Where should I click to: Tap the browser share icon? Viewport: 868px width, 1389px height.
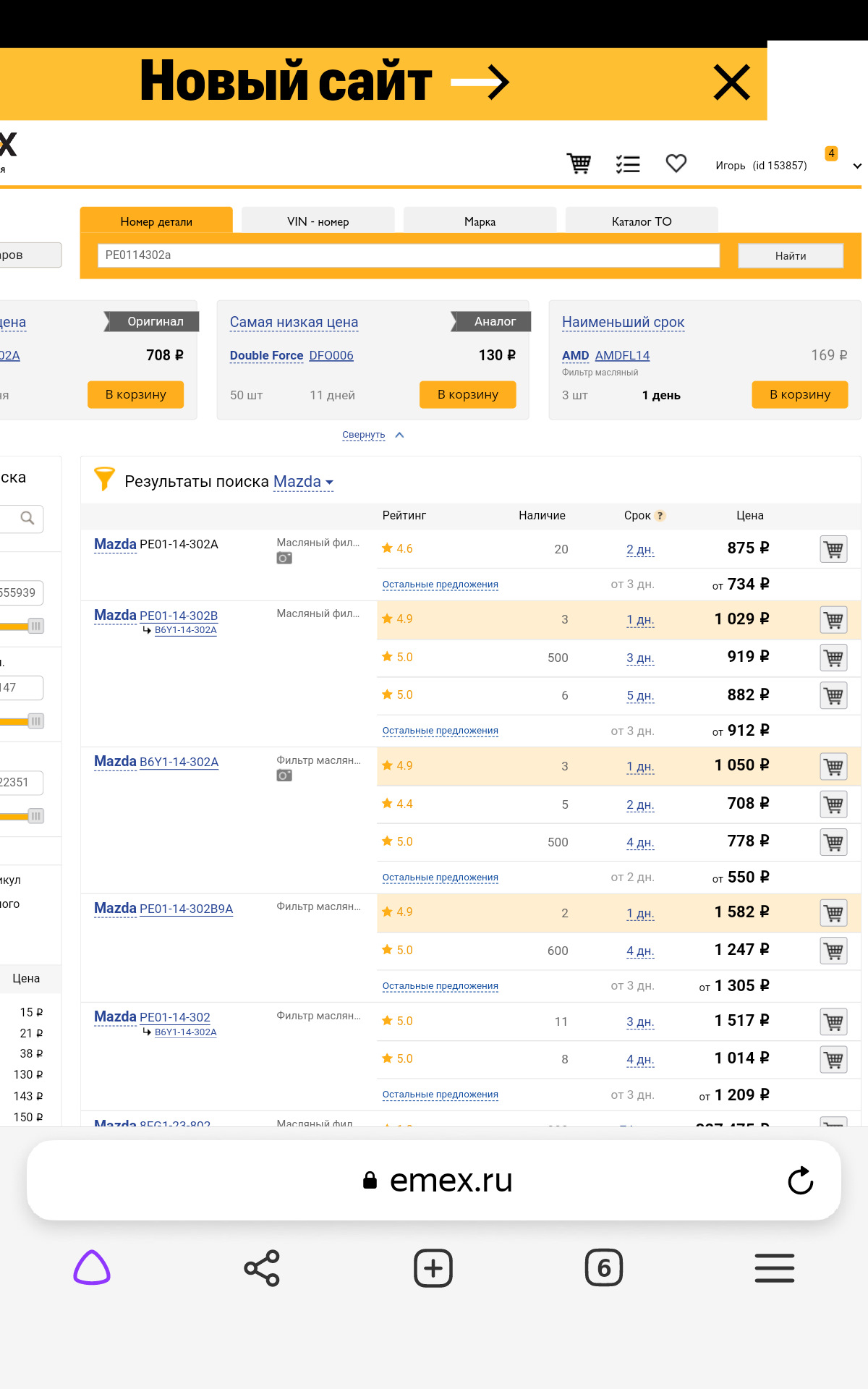tap(262, 1268)
